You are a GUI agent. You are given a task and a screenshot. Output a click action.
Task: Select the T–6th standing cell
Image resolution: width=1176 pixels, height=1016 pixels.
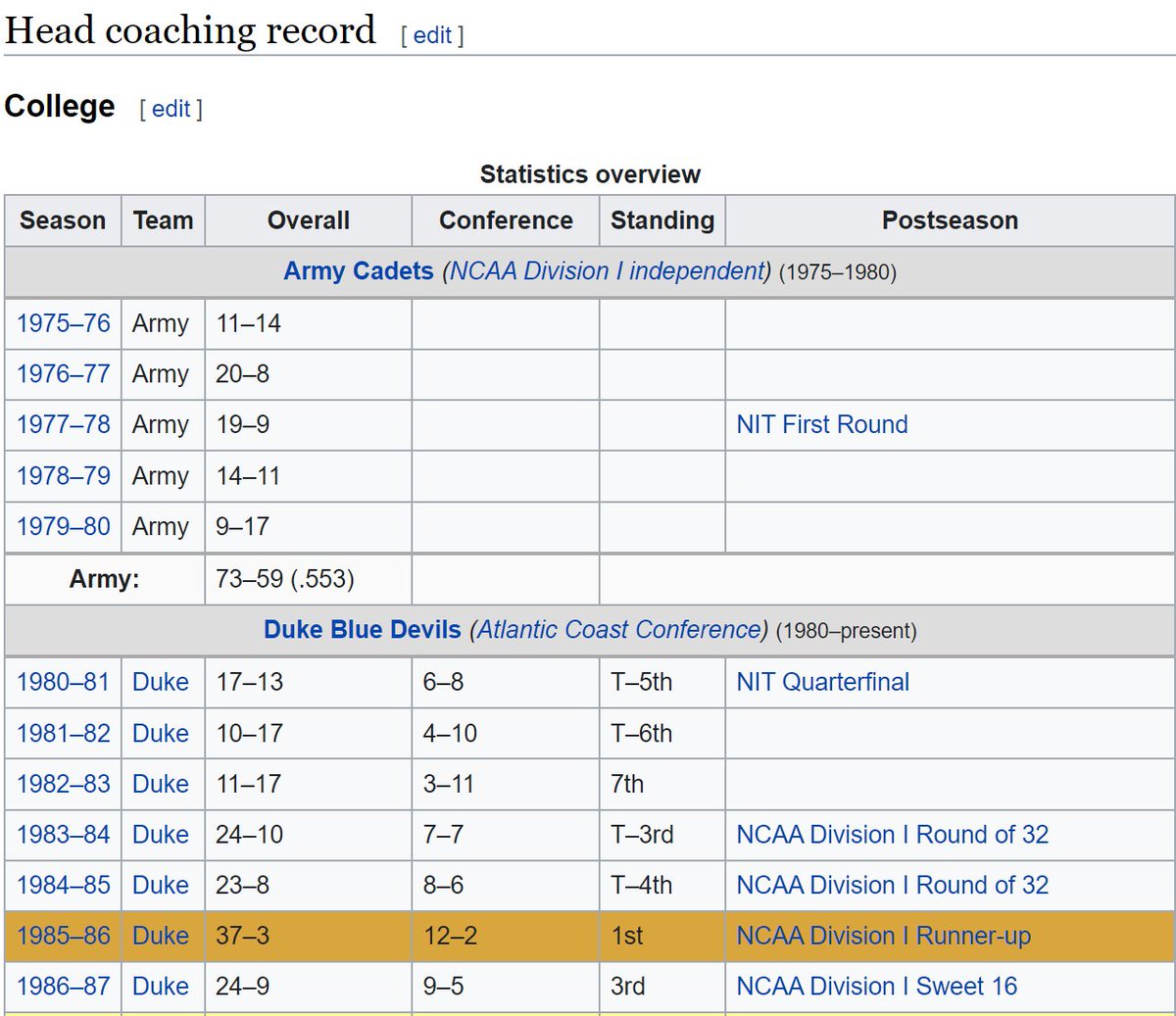(x=662, y=733)
